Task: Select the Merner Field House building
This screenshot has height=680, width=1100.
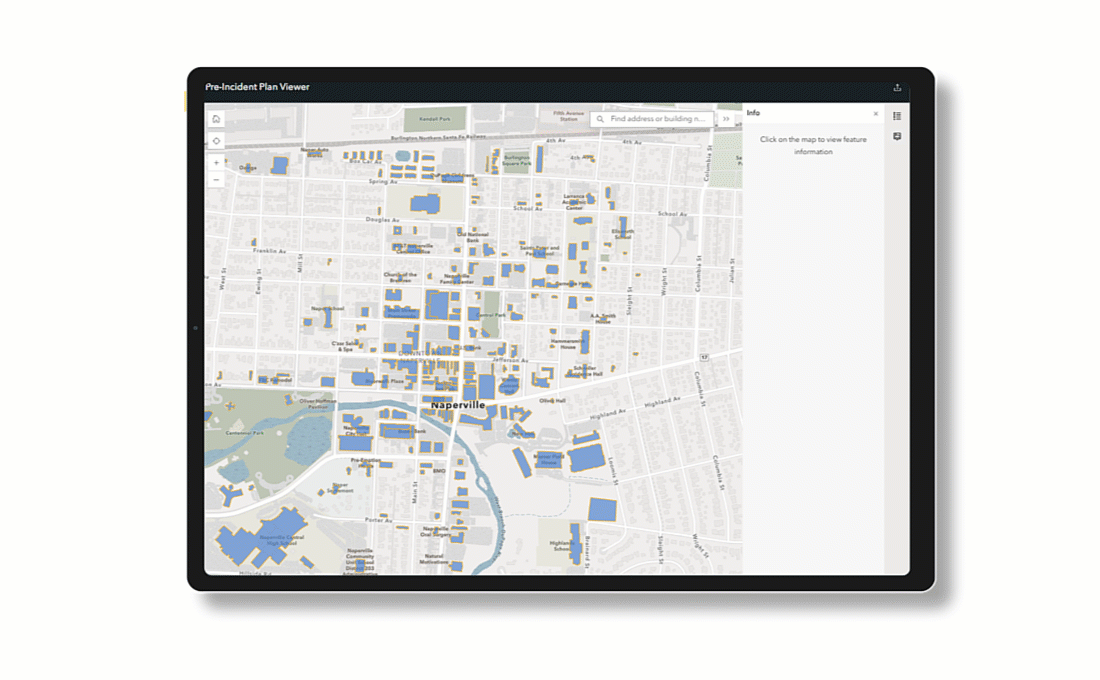Action: click(548, 460)
